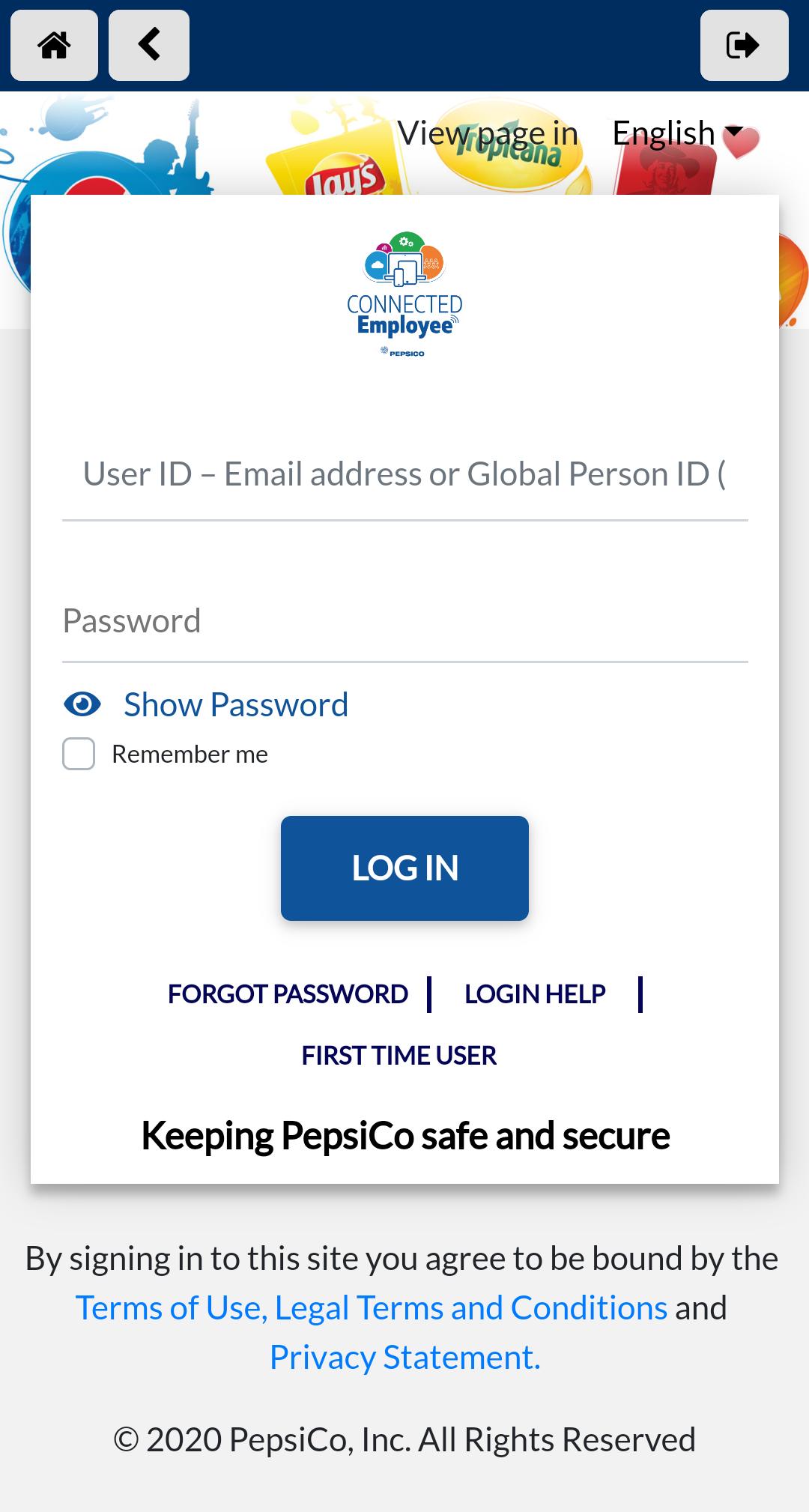Toggle the Show Password text link
This screenshot has width=809, height=1512.
coord(236,704)
